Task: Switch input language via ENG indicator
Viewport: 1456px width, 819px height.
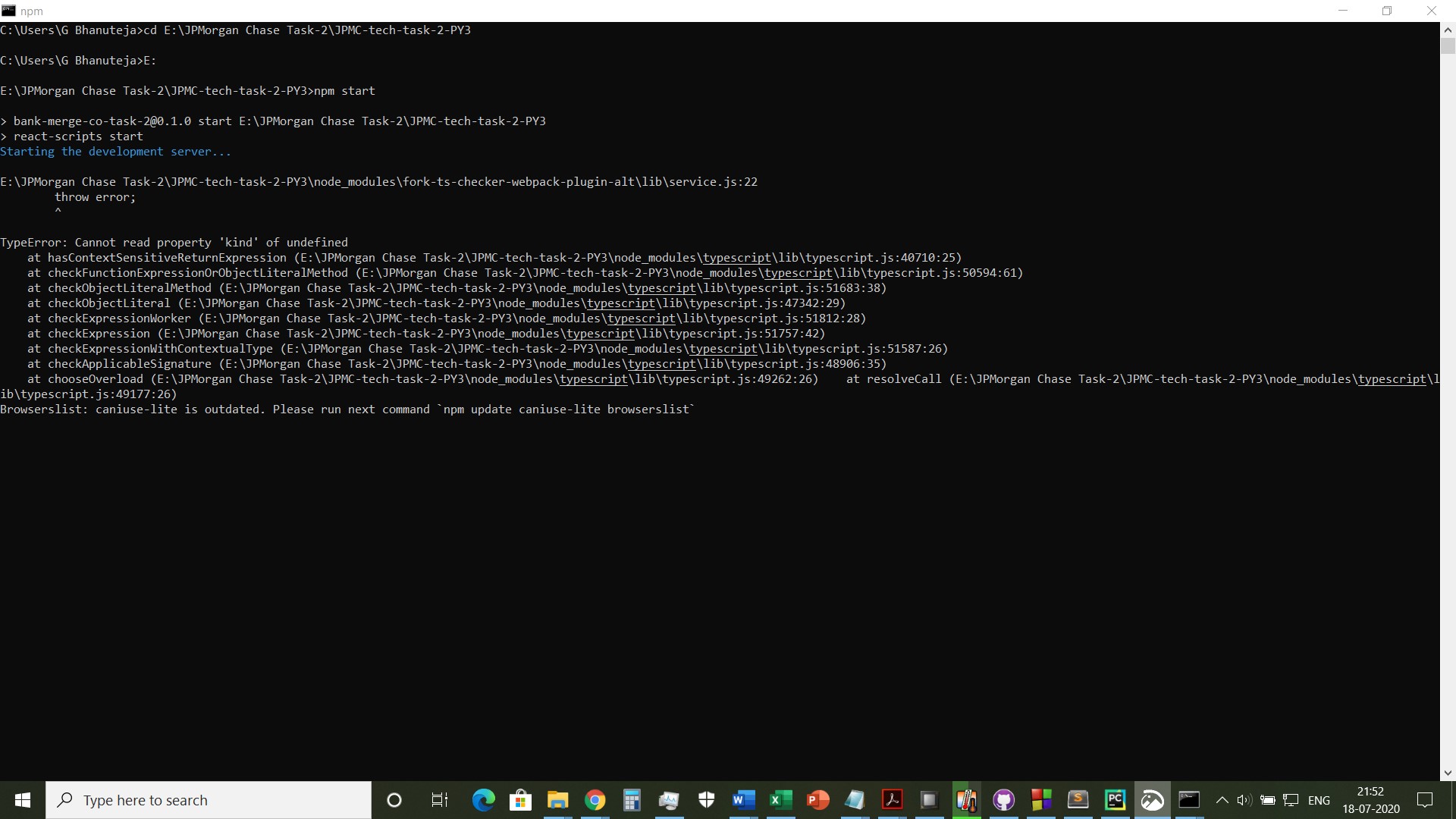Action: click(1319, 800)
